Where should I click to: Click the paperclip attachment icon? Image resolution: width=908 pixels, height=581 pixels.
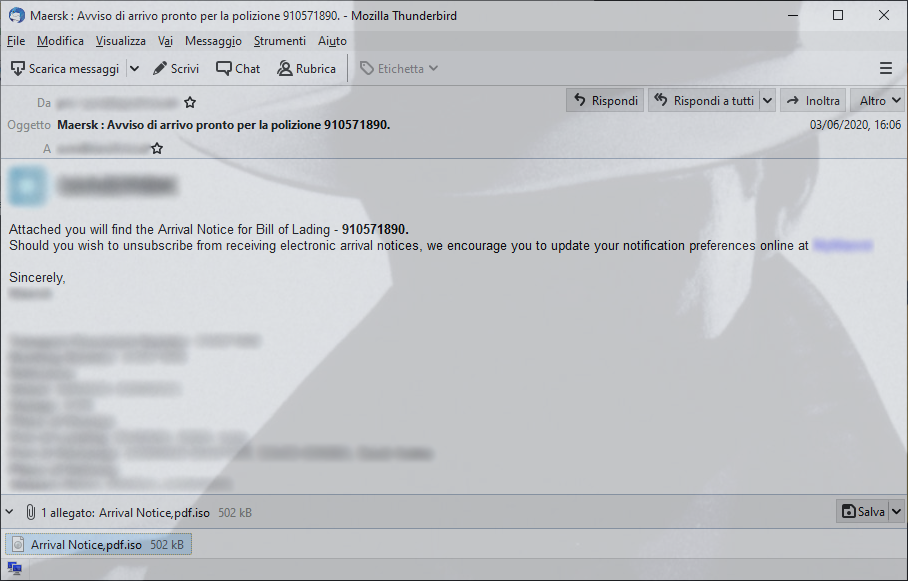click(30, 512)
